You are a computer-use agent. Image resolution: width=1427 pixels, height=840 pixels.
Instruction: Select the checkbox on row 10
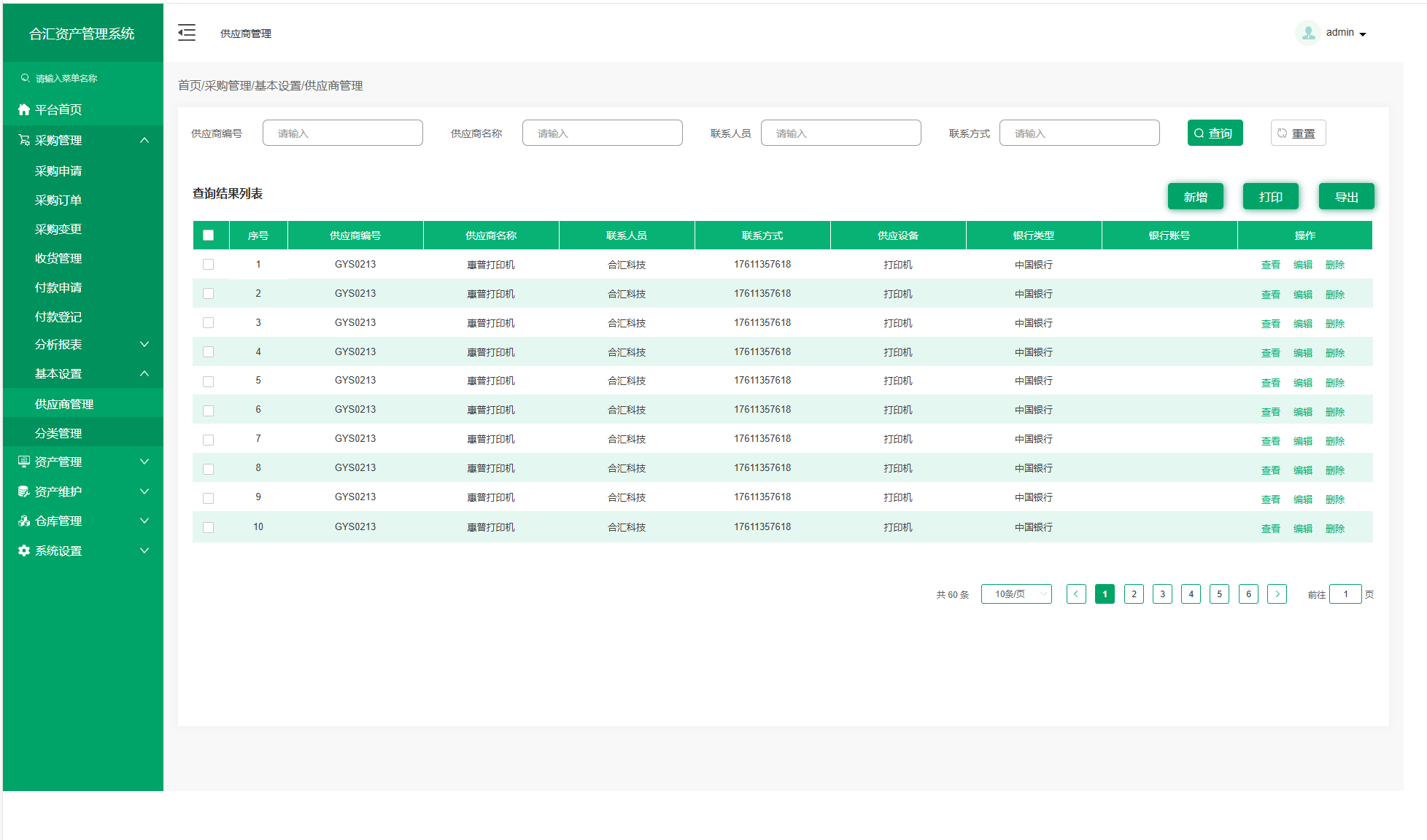tap(209, 527)
